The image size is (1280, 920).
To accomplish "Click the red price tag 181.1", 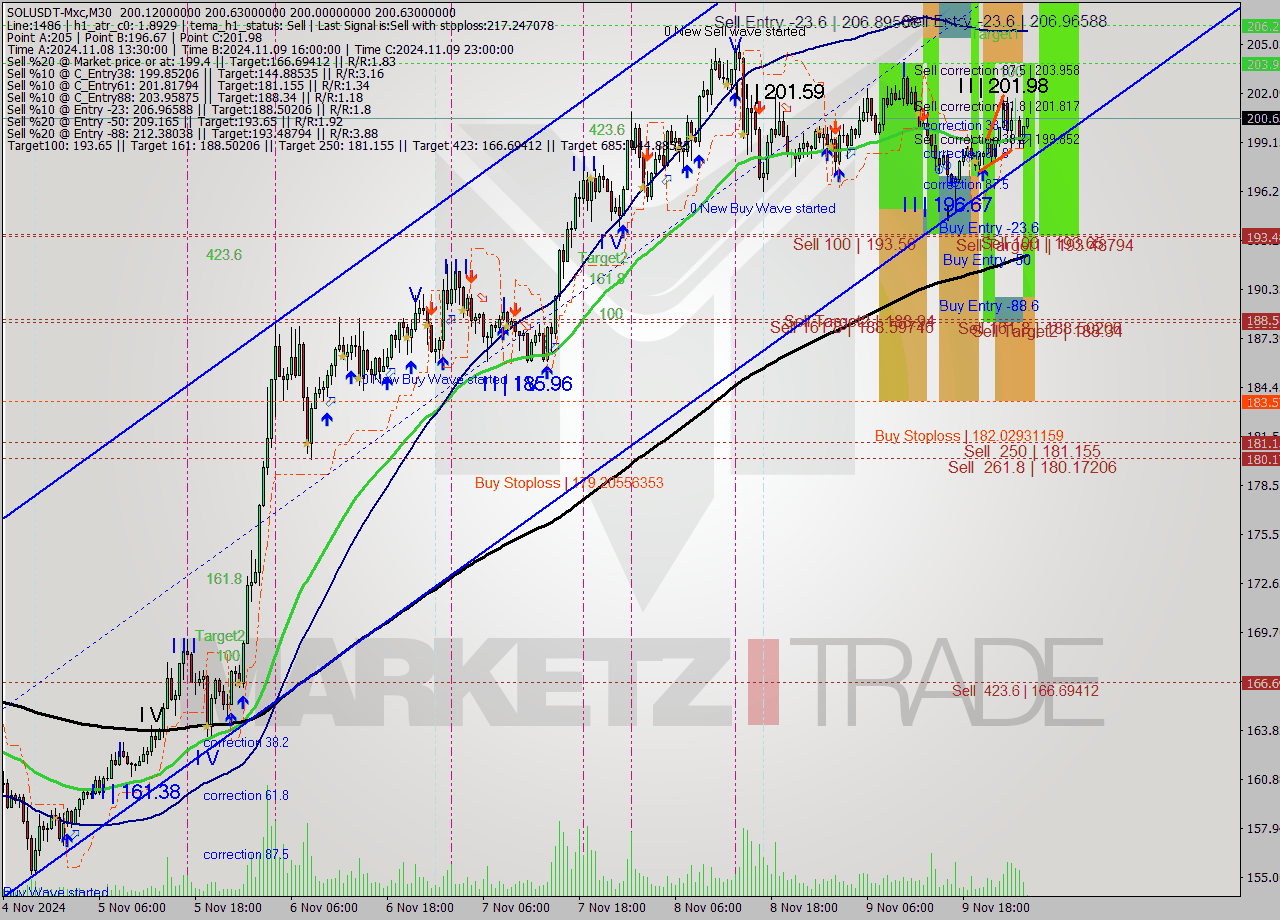I will [1260, 443].
